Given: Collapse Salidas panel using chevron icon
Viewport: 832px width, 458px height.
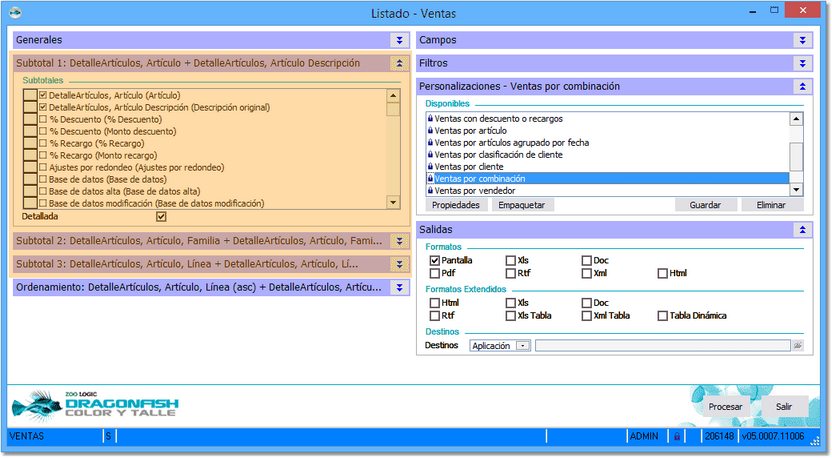Looking at the screenshot, I should [x=802, y=230].
